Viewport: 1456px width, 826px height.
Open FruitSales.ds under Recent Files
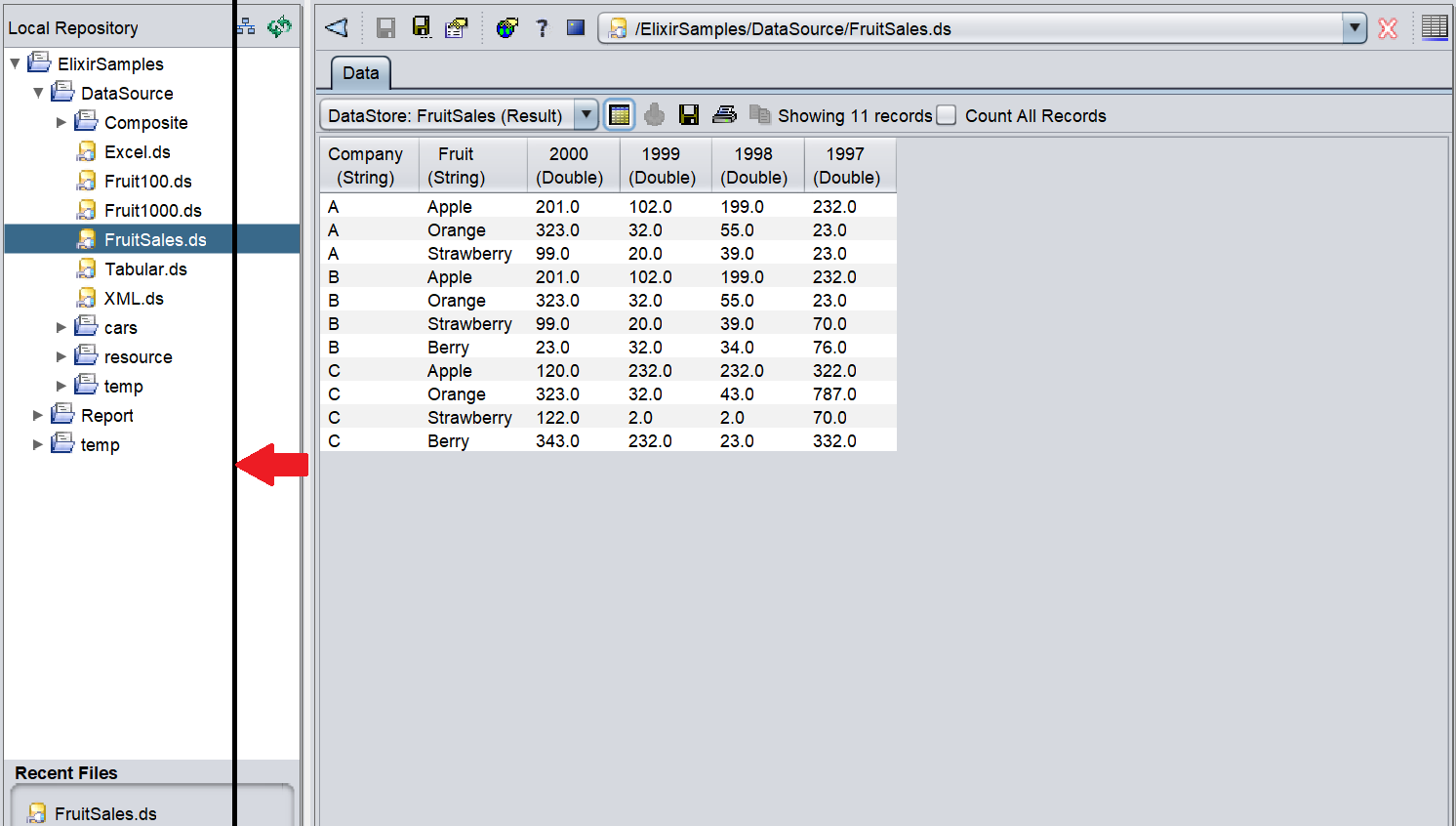tap(104, 813)
